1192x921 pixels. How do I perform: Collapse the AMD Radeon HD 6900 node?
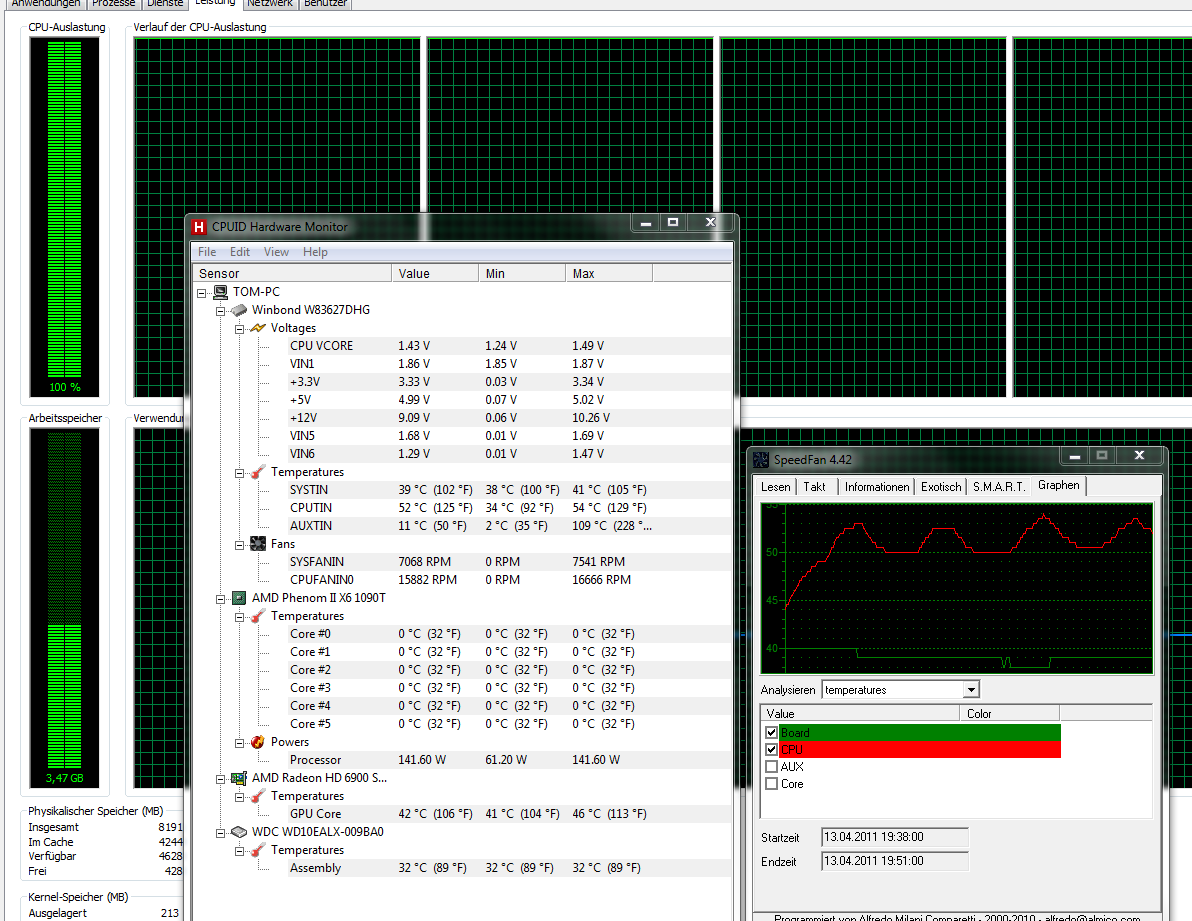click(x=220, y=779)
